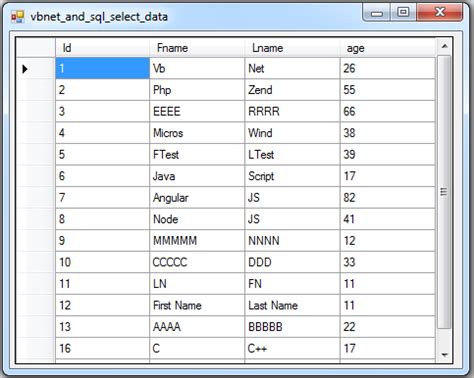Select the Fname cell 'Java'
Image resolution: width=474 pixels, height=378 pixels.
[197, 176]
